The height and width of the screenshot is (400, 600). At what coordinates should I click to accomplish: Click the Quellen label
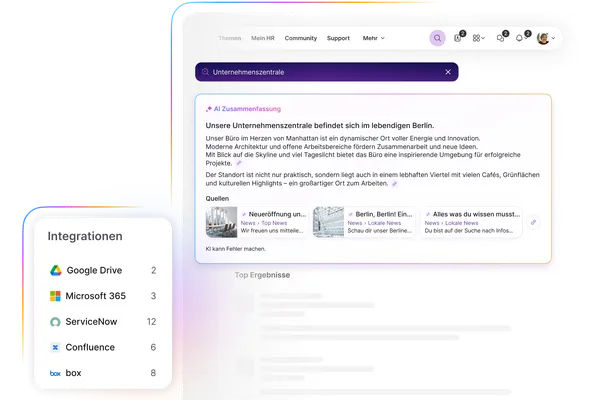(217, 199)
